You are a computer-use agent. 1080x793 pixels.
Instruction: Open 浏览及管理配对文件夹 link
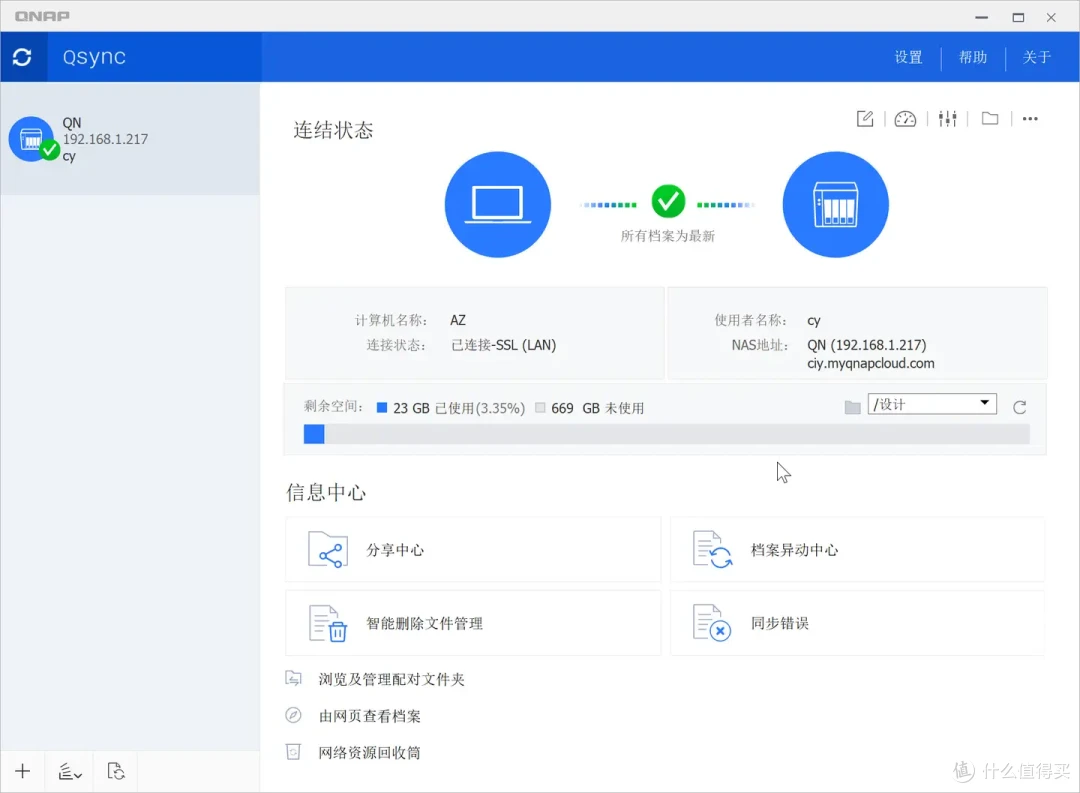391,679
